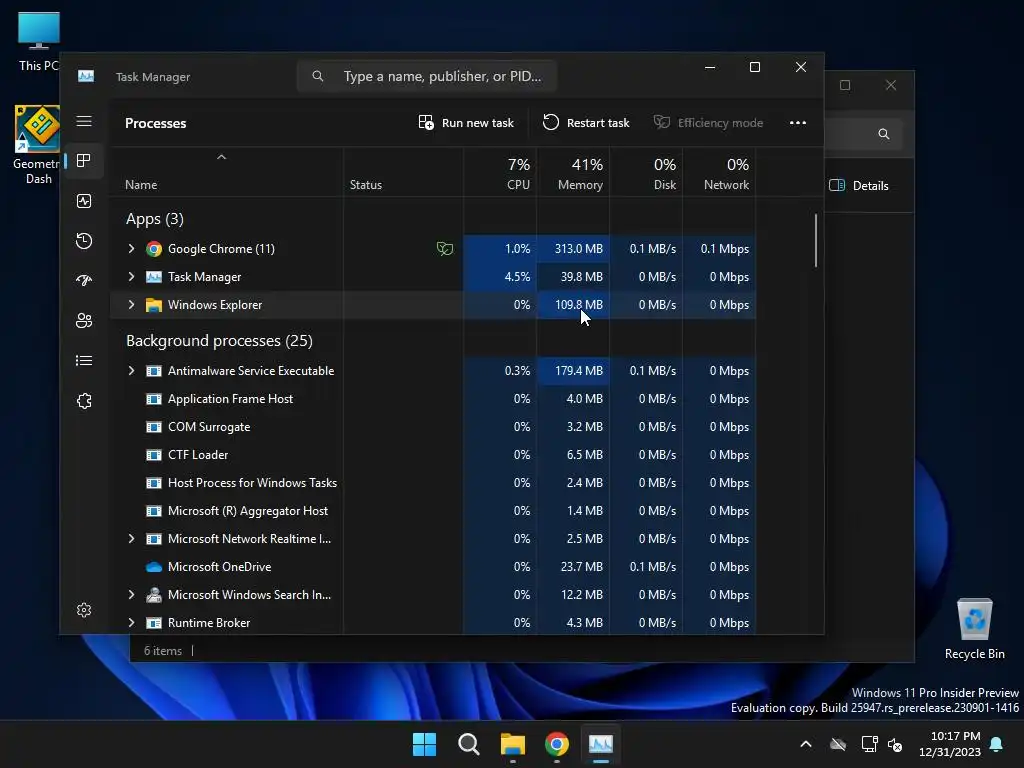Select the COM Surrogate process row
This screenshot has width=1024, height=768.
click(432, 427)
